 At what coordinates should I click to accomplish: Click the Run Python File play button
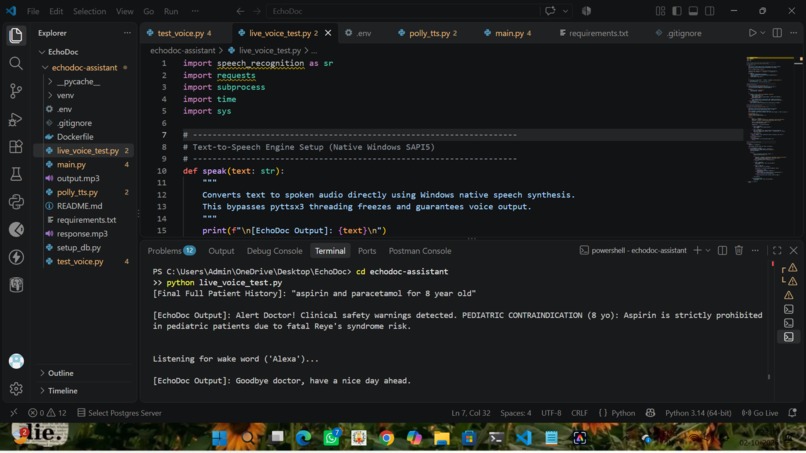pos(752,33)
